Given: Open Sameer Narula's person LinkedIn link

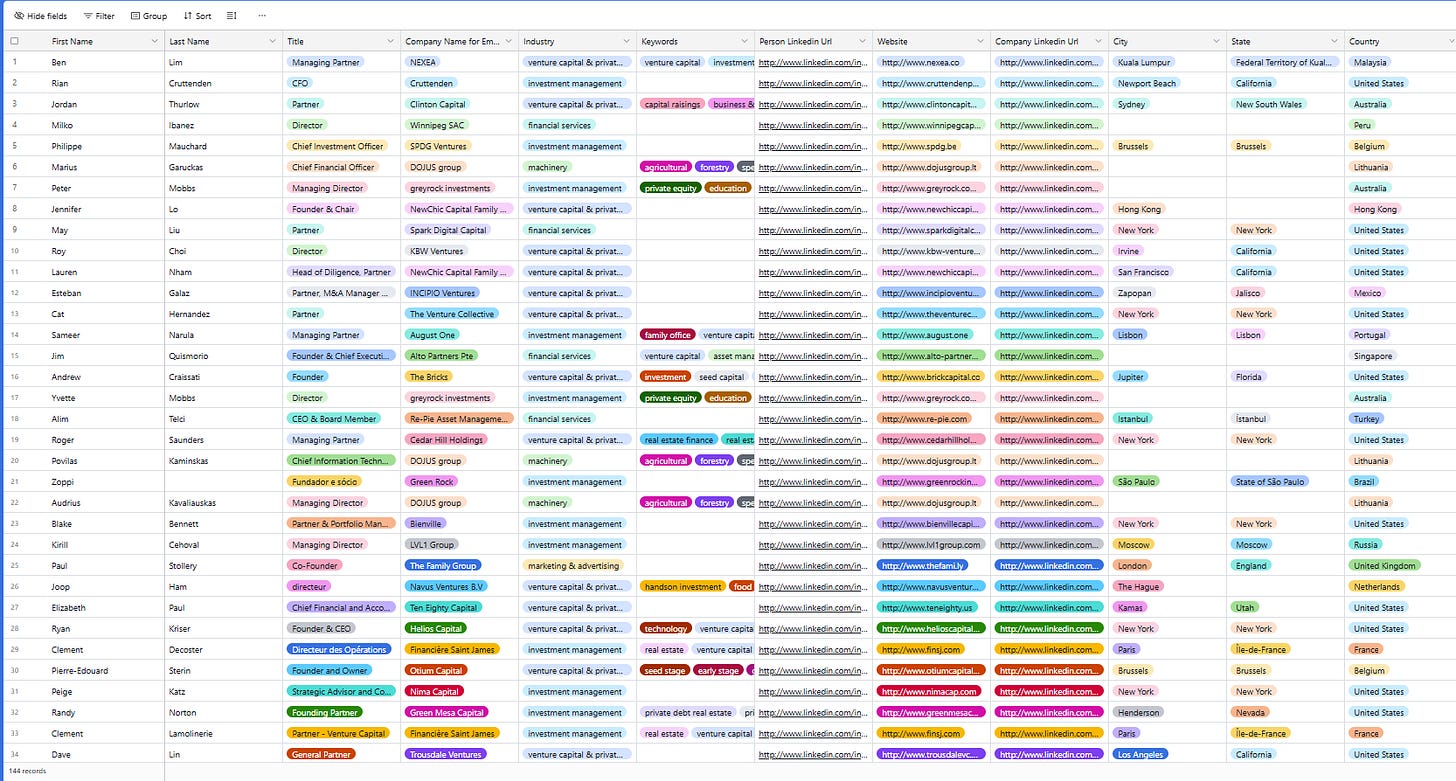Looking at the screenshot, I should (x=814, y=335).
